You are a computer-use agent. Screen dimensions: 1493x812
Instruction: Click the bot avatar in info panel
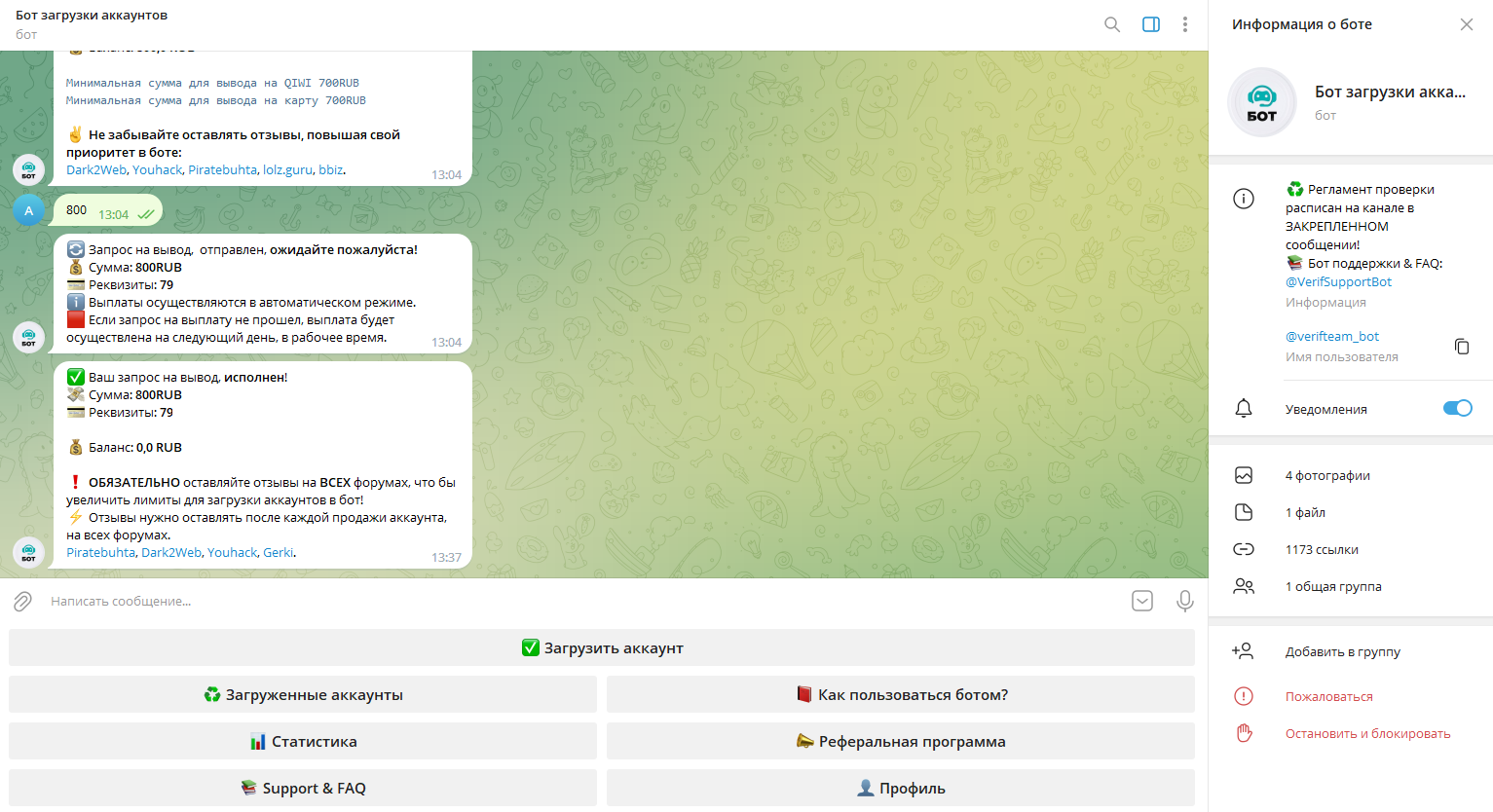[1262, 102]
